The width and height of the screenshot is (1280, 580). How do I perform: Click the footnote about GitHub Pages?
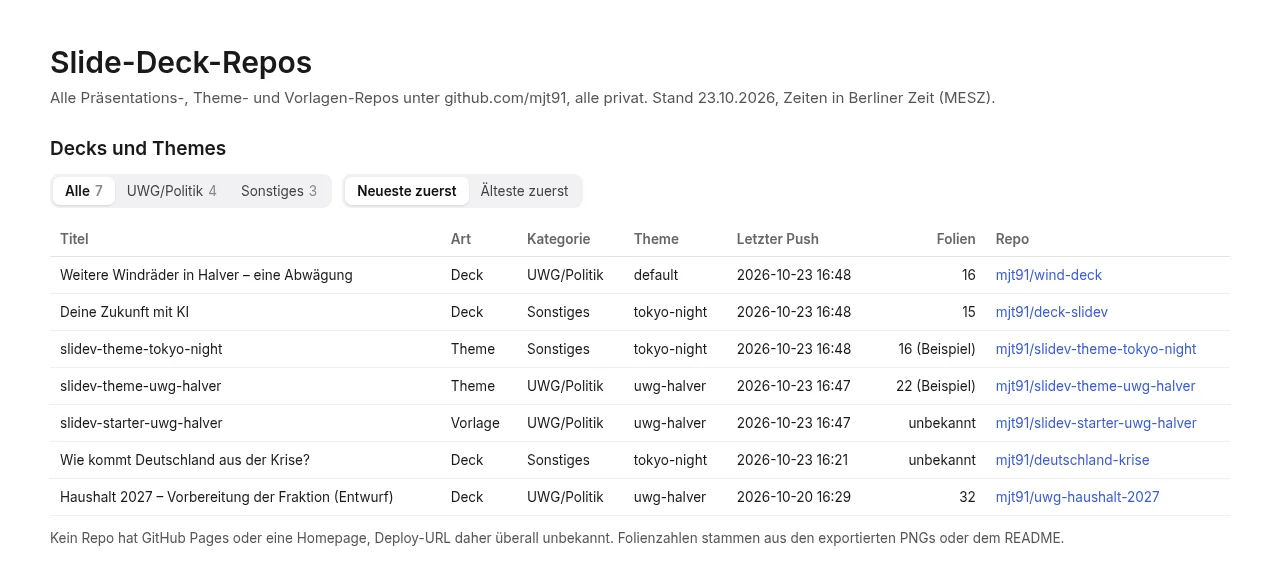[x=557, y=538]
